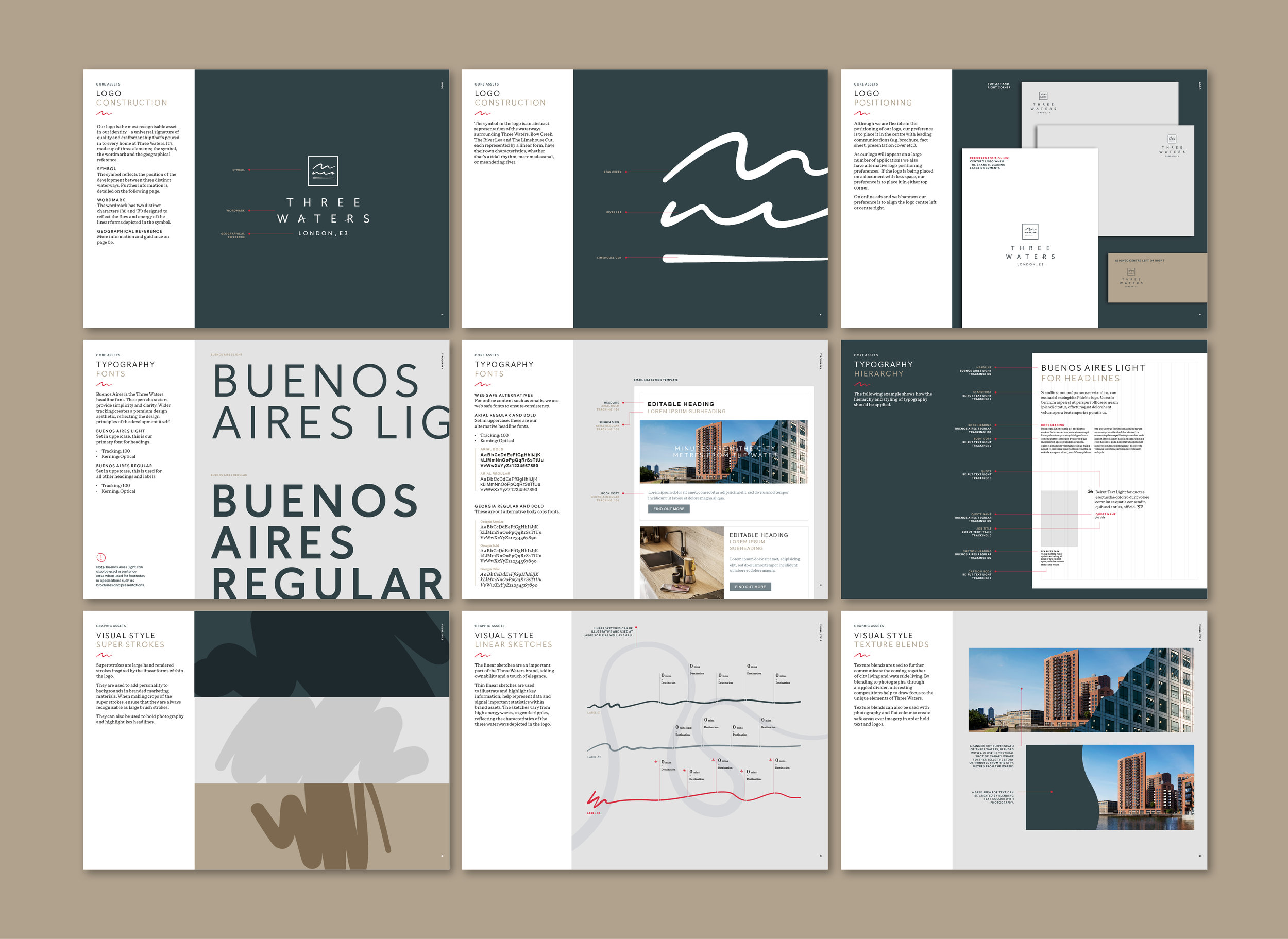Screen dimensions: 1288x939
Task: Click the Editable Heading text above city photo
Action: 681,404
